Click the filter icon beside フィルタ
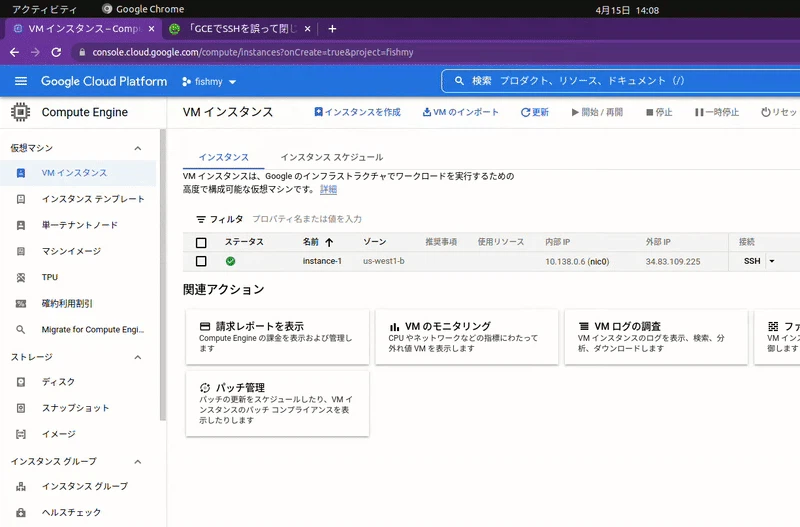This screenshot has height=527, width=800. [201, 219]
